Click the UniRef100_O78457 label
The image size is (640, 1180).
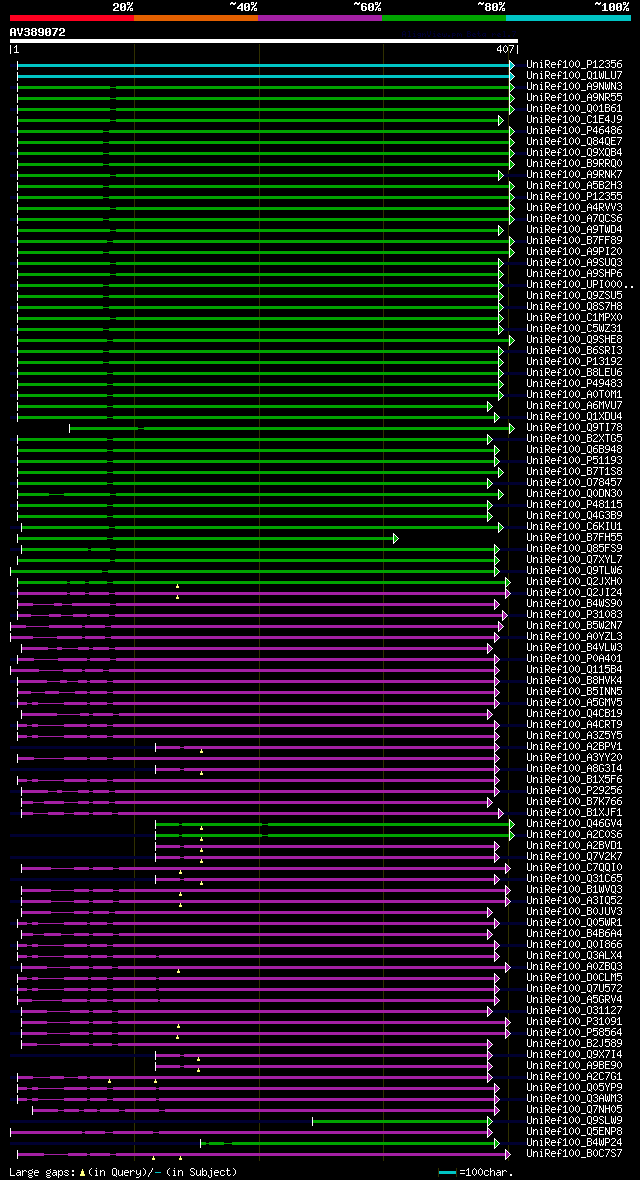[x=574, y=482]
